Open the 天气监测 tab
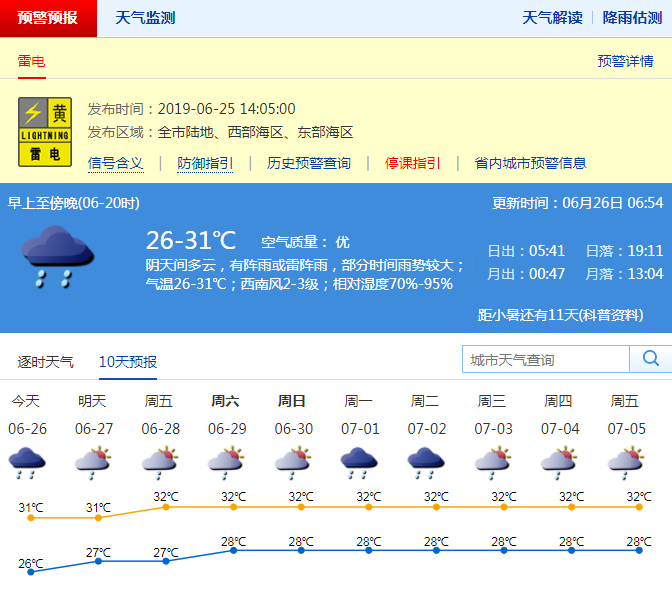The height and width of the screenshot is (590, 672). (145, 18)
